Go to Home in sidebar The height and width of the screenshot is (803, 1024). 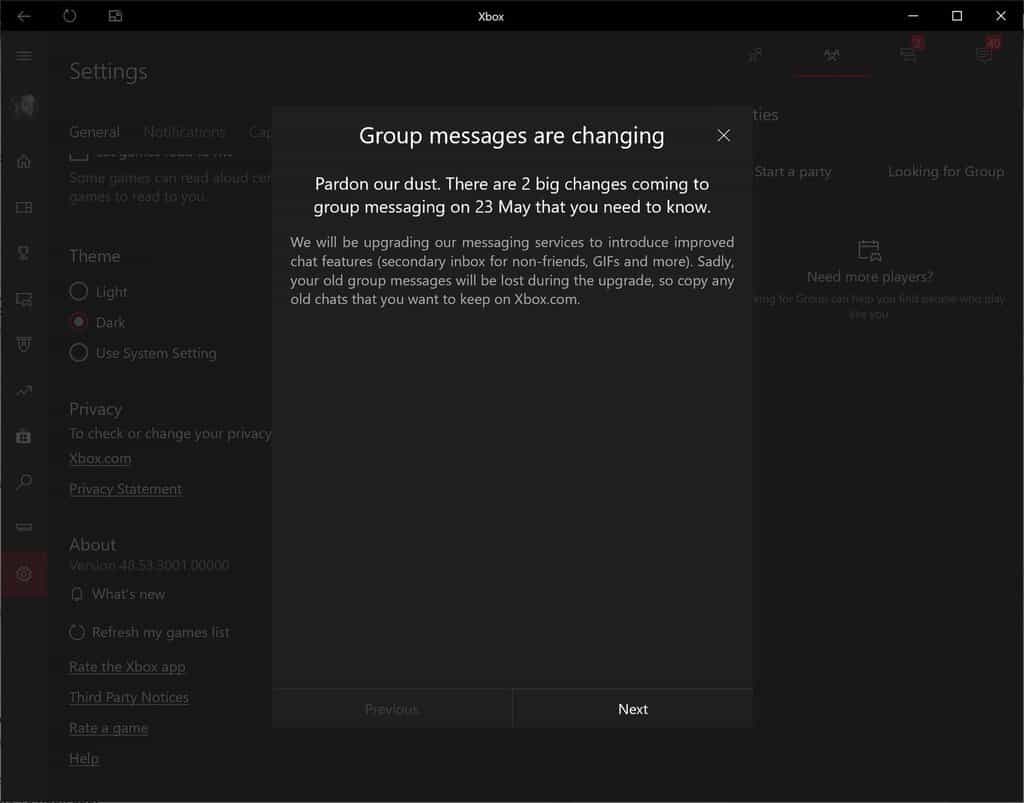point(24,161)
